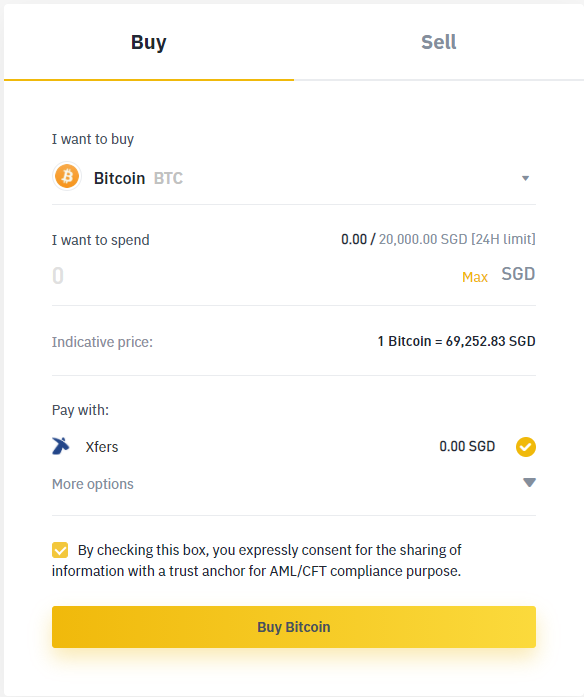Screen dimensions: 584x697
Task: Click the yellow checkmark beside Xfers balance
Action: point(525,447)
